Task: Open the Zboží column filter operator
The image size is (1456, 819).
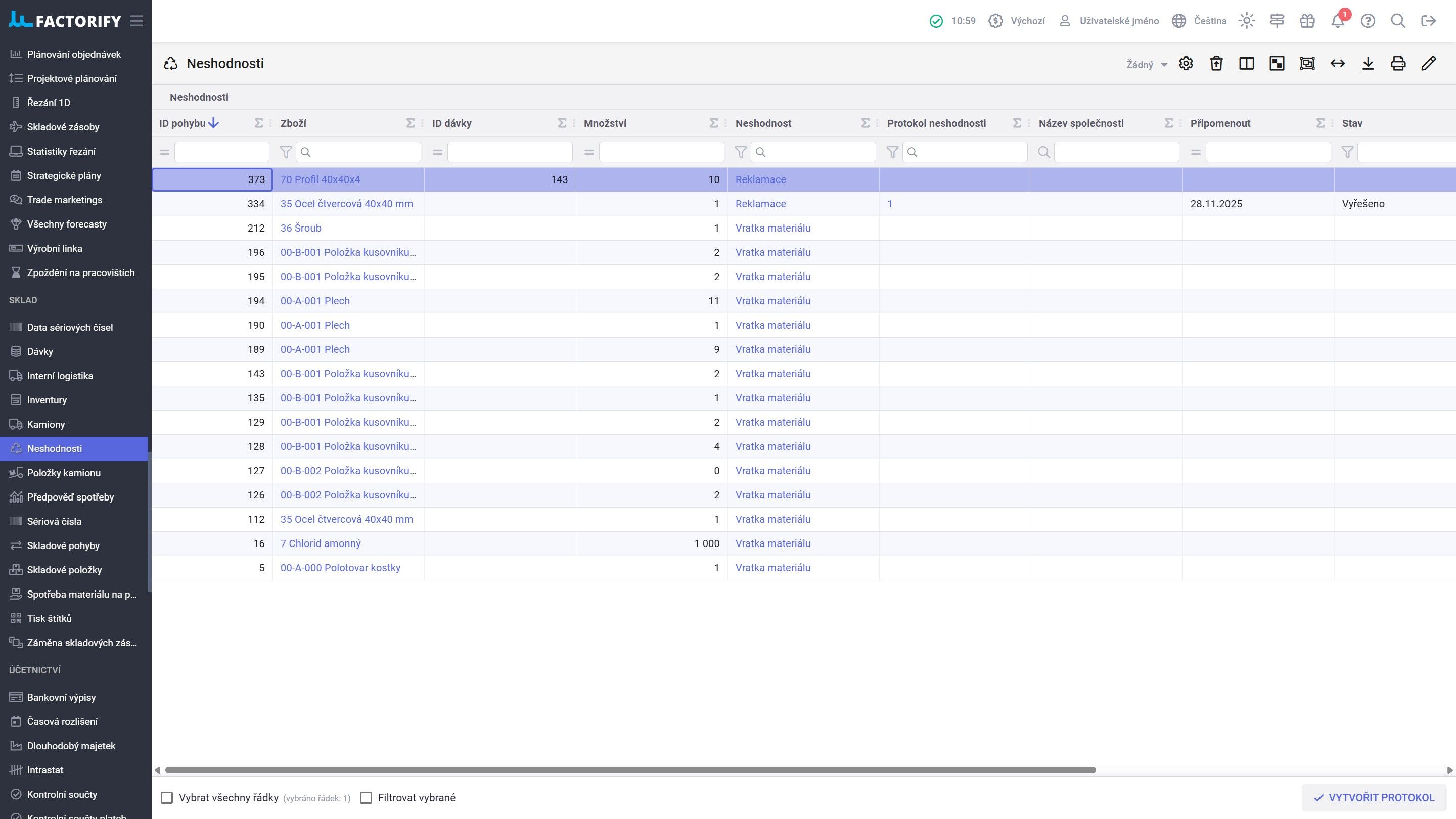Action: 286,152
